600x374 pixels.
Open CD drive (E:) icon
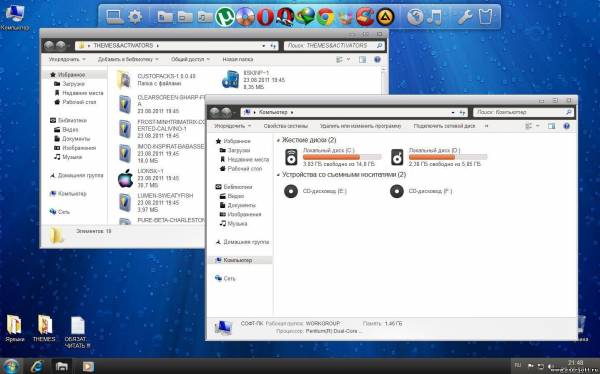click(291, 191)
